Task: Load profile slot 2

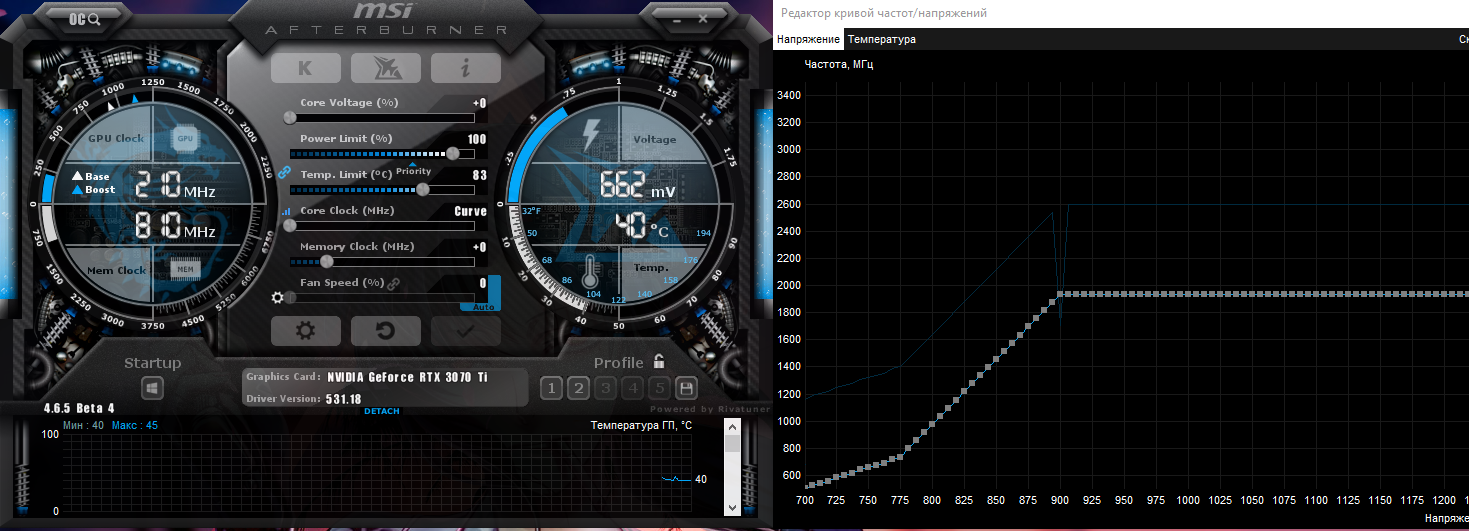Action: click(x=578, y=388)
